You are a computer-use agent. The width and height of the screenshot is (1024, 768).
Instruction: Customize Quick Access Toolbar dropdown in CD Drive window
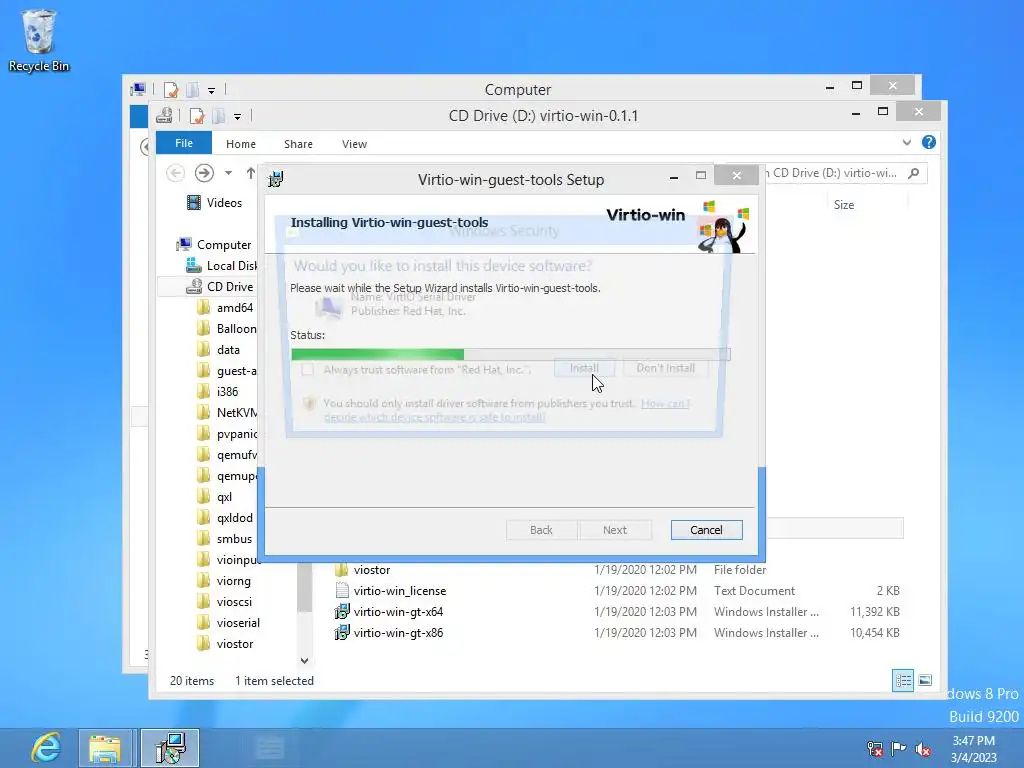237,117
